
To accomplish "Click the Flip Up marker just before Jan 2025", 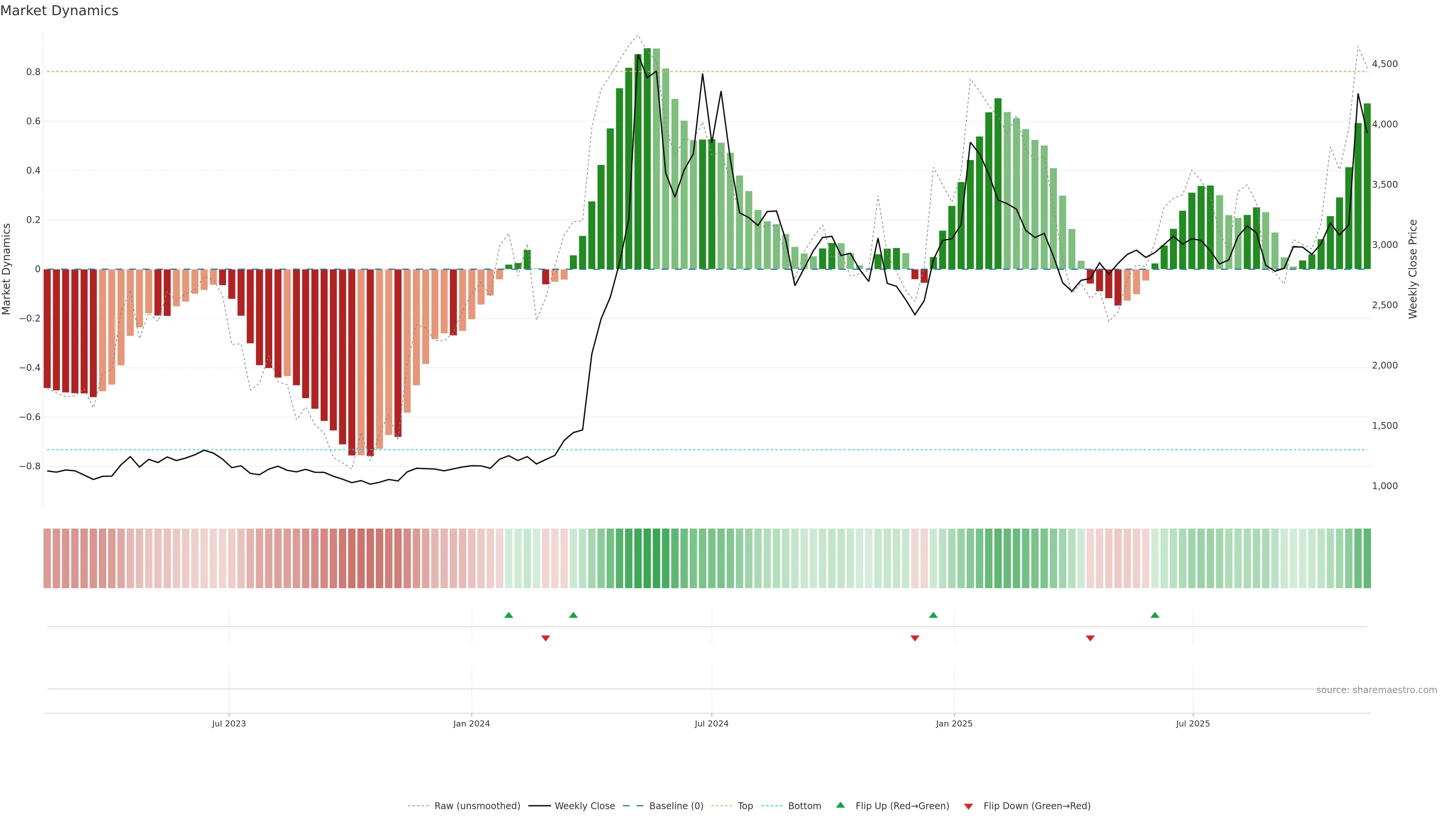I will point(933,615).
